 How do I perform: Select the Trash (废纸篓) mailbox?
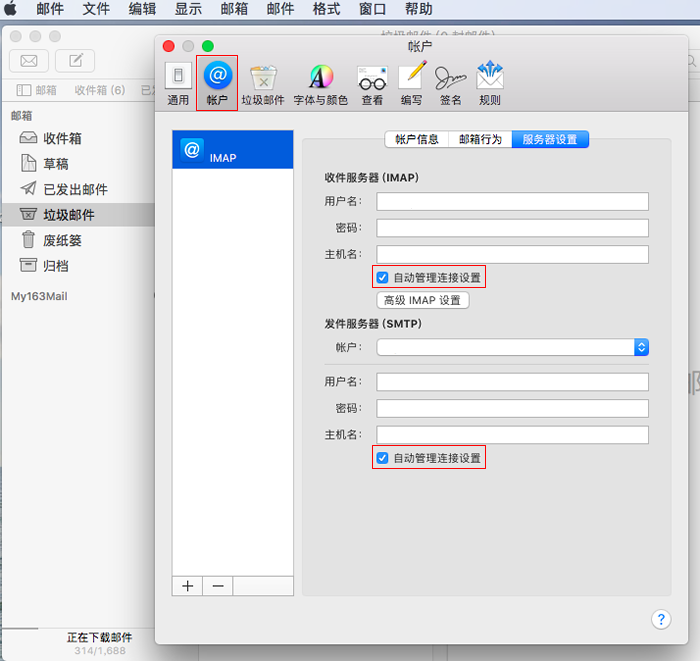(78, 241)
